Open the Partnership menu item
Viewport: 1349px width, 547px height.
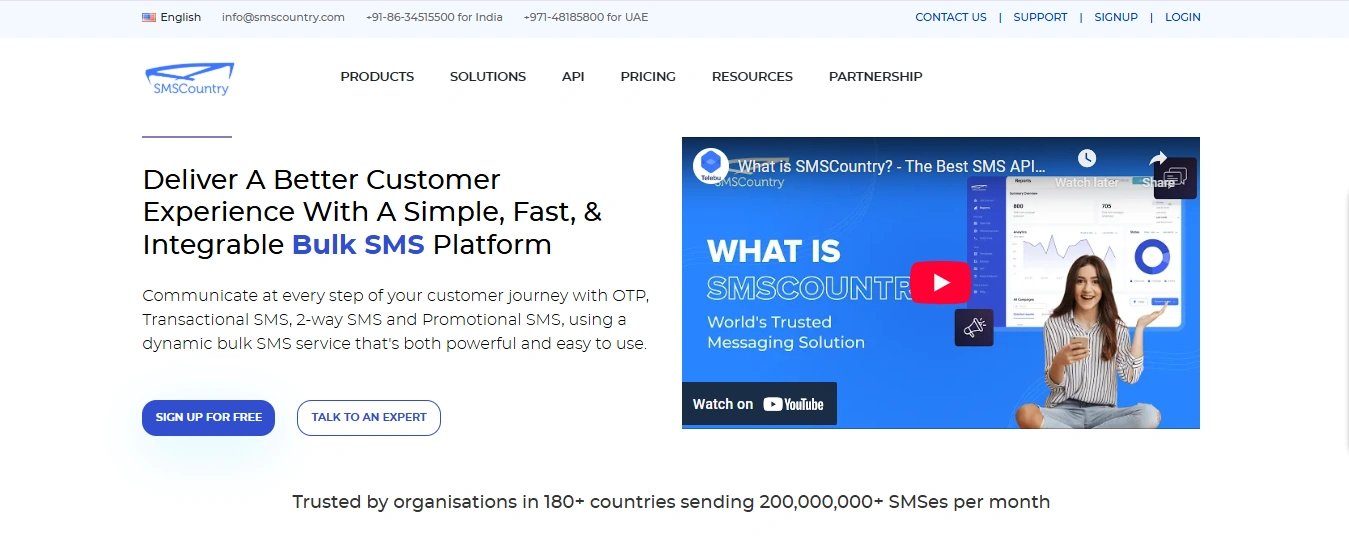[875, 76]
